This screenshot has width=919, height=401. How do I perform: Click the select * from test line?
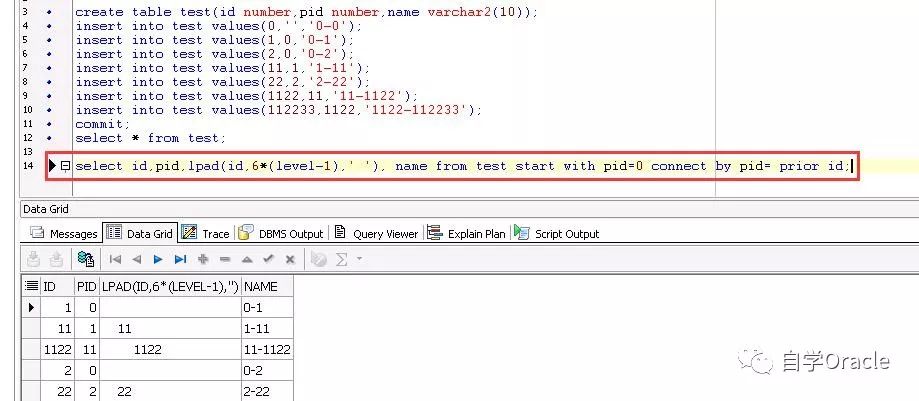pos(150,138)
